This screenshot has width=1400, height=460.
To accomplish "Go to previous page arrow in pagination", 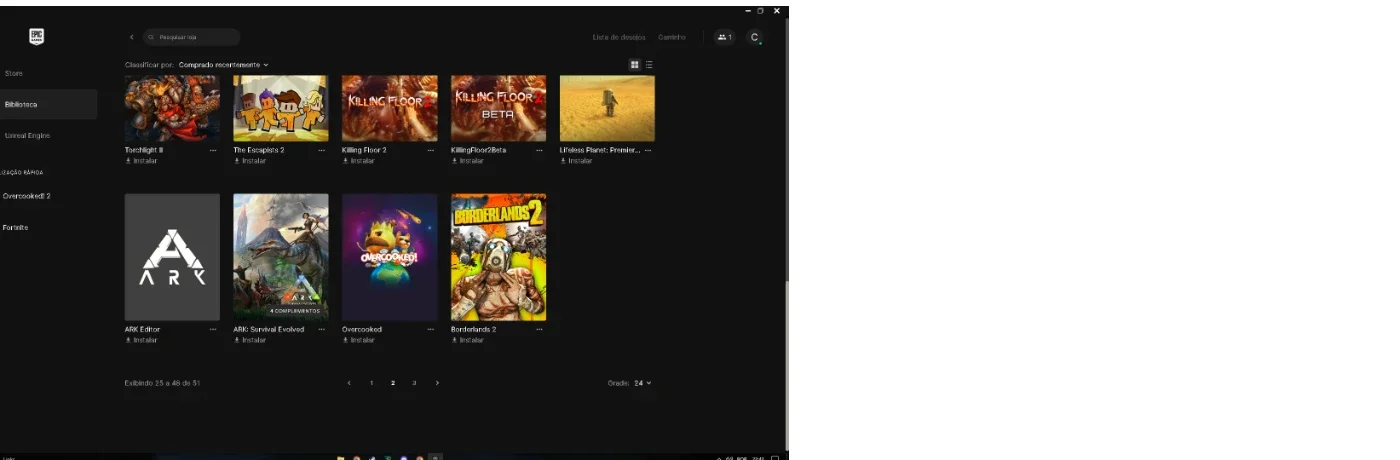I will (349, 383).
